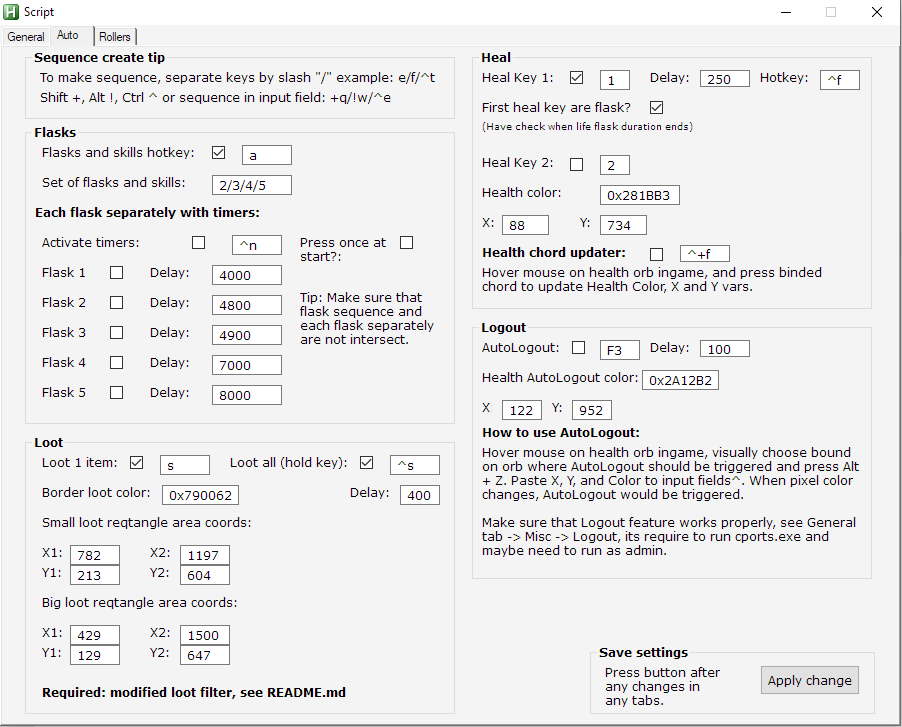
Task: Click the AutoLogout delay field showing 100
Action: 725,349
